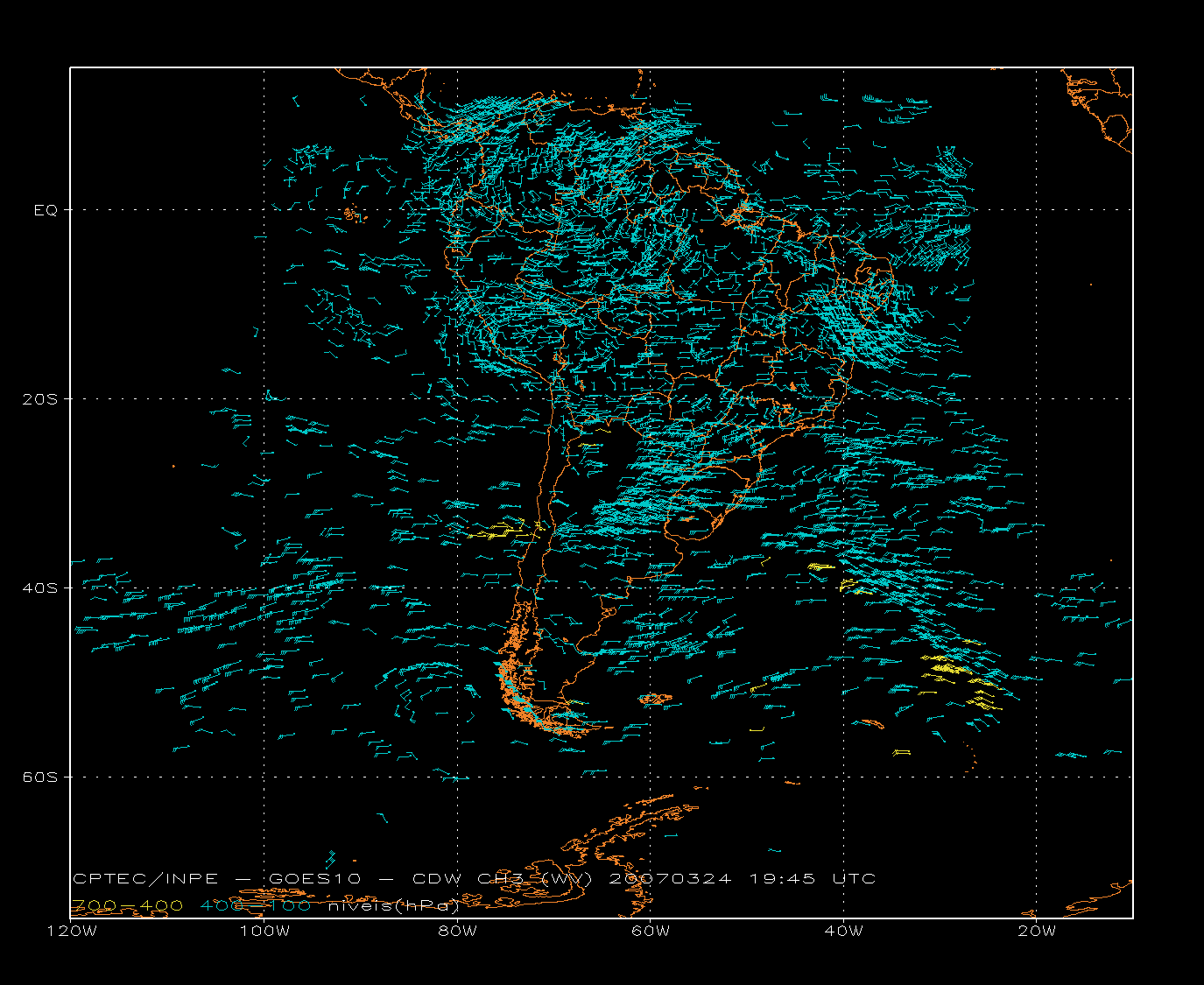Click the cyan 400-100 legend entry
1204x985 pixels.
click(256, 905)
